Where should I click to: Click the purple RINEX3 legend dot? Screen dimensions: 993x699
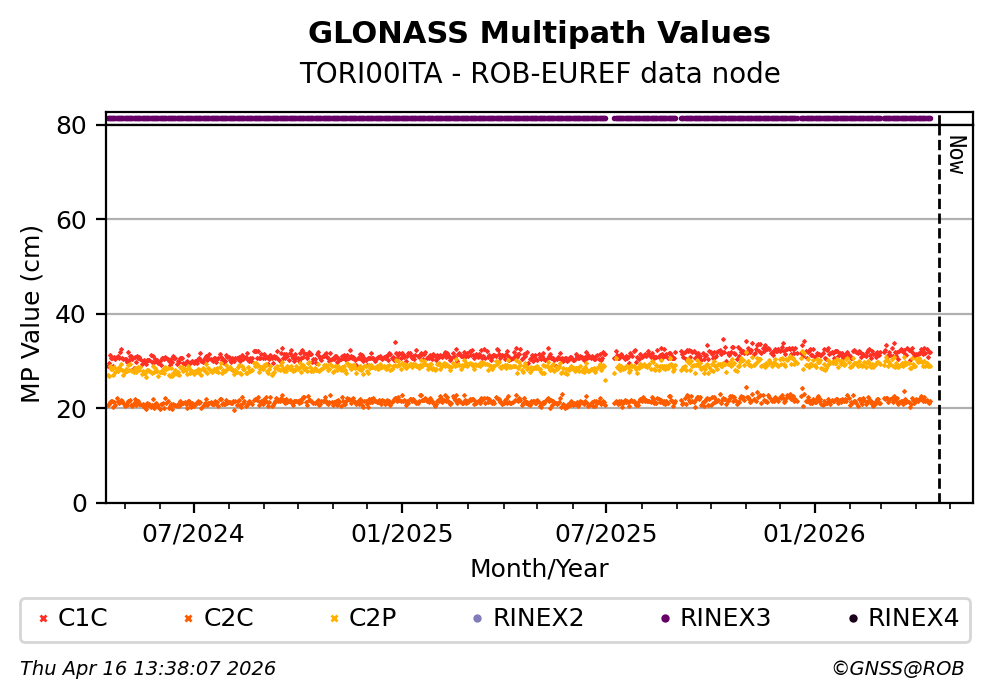[665, 619]
